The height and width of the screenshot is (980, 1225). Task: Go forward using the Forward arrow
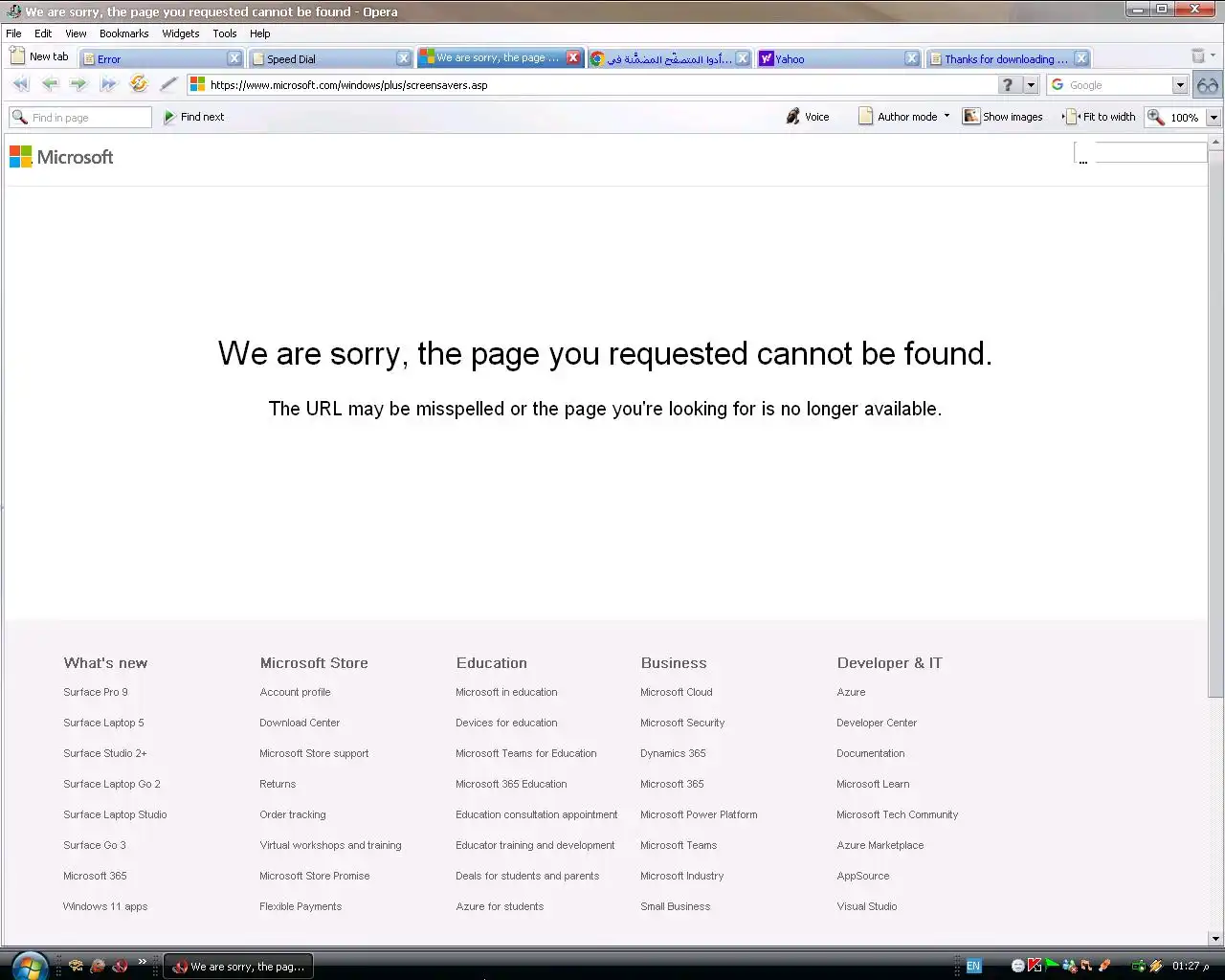[x=78, y=84]
